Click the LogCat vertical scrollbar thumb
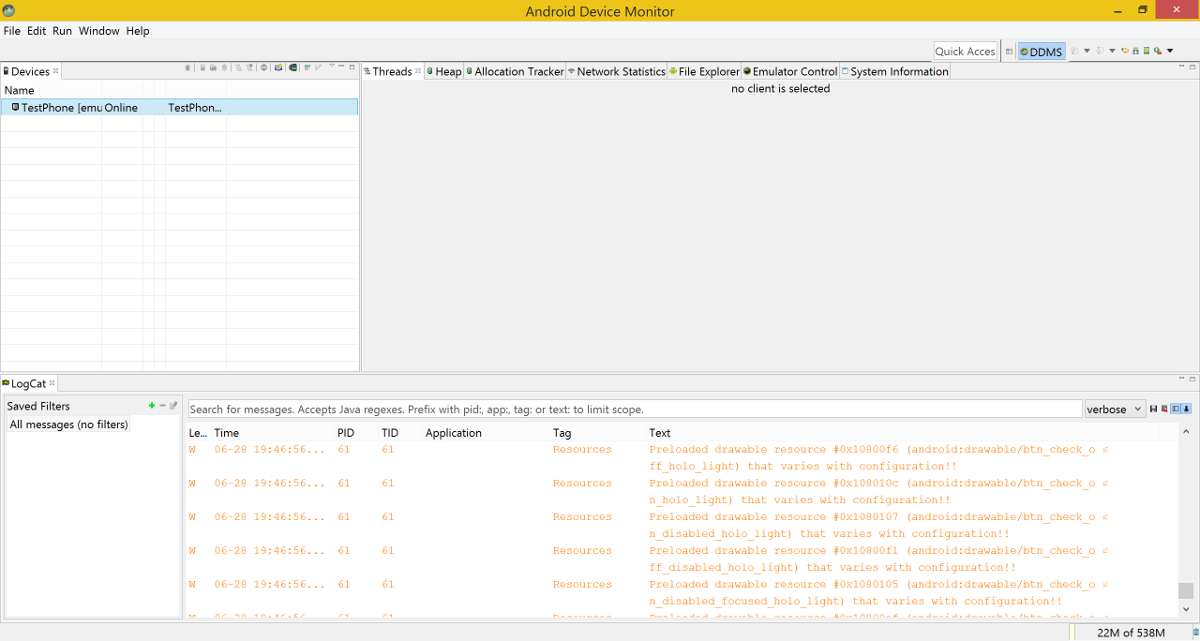The width and height of the screenshot is (1200, 641). 1186,590
